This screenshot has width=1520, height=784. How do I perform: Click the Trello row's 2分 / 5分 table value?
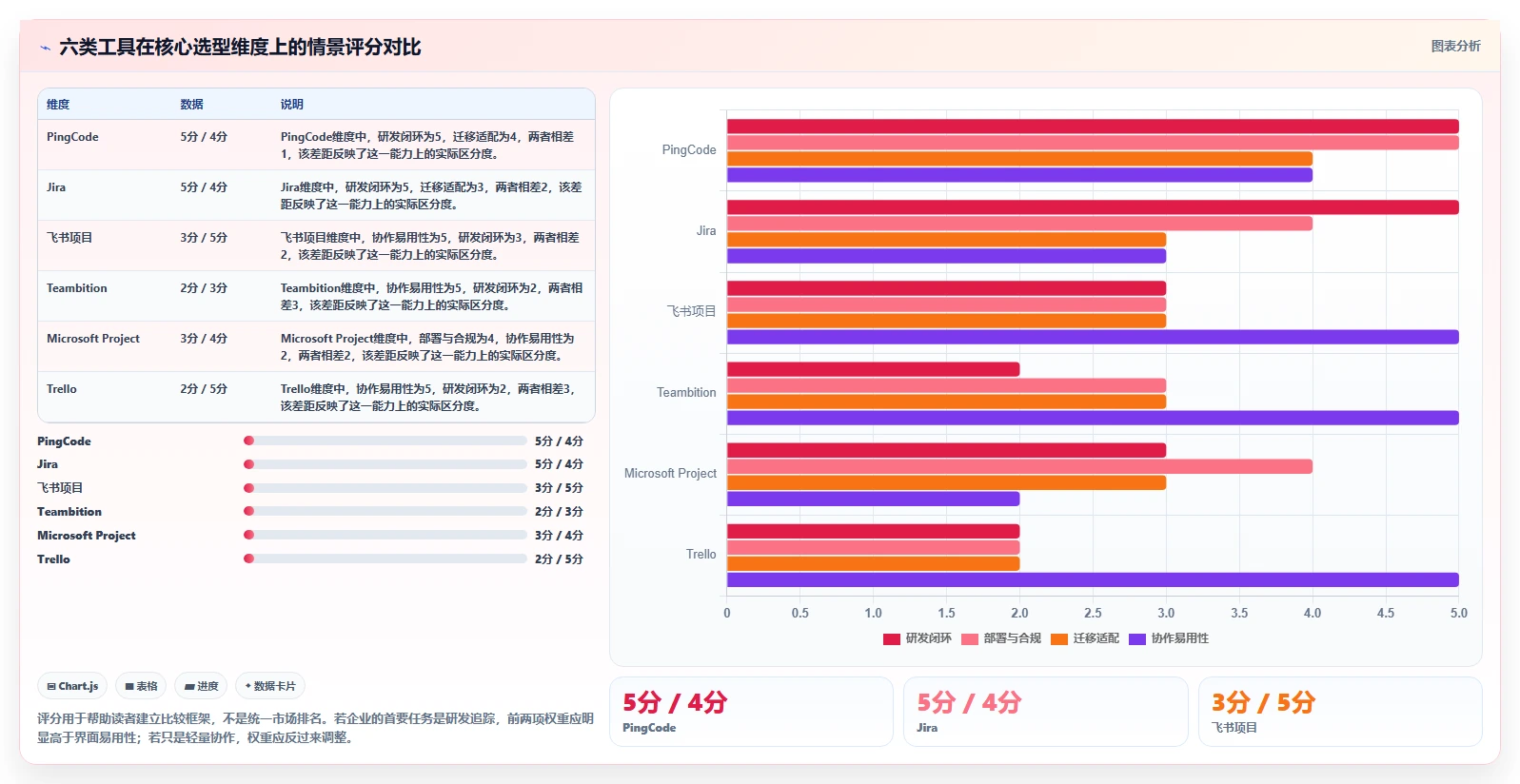[x=204, y=389]
